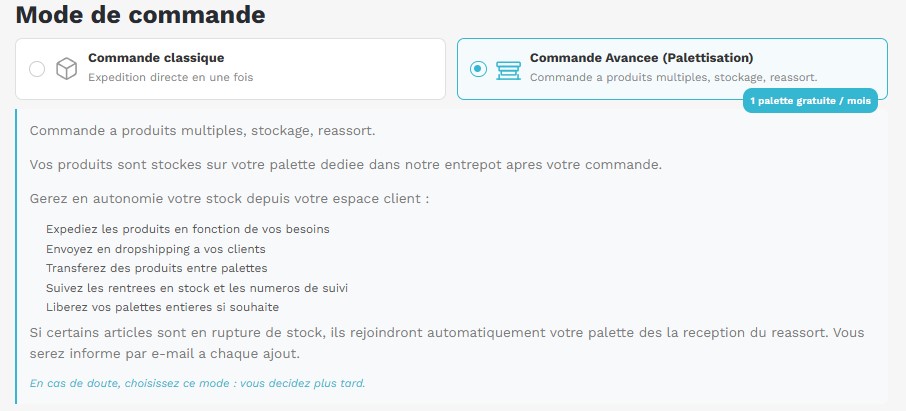Click the 'Expediez les produits' list item

[188, 229]
